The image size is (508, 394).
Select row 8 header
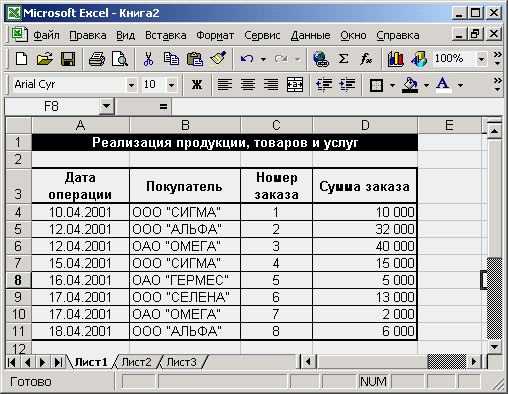coord(18,280)
